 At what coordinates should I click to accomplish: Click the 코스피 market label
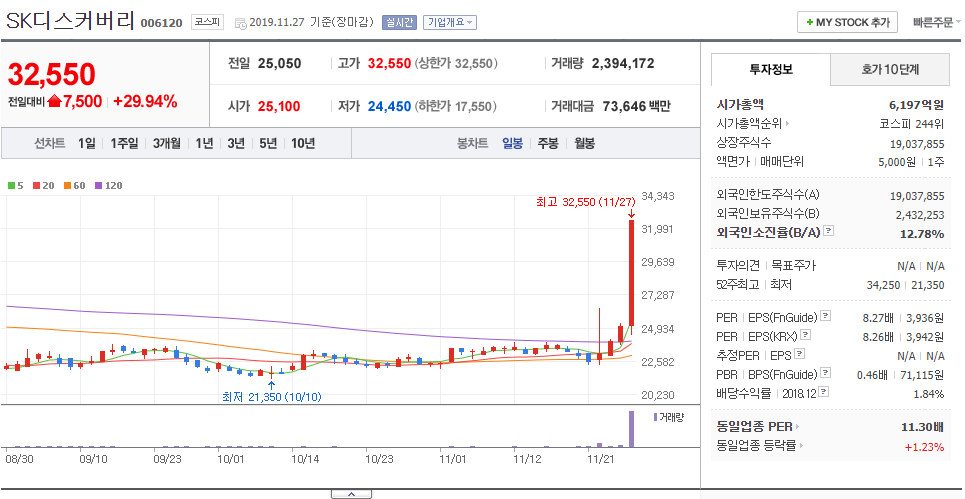tap(207, 22)
